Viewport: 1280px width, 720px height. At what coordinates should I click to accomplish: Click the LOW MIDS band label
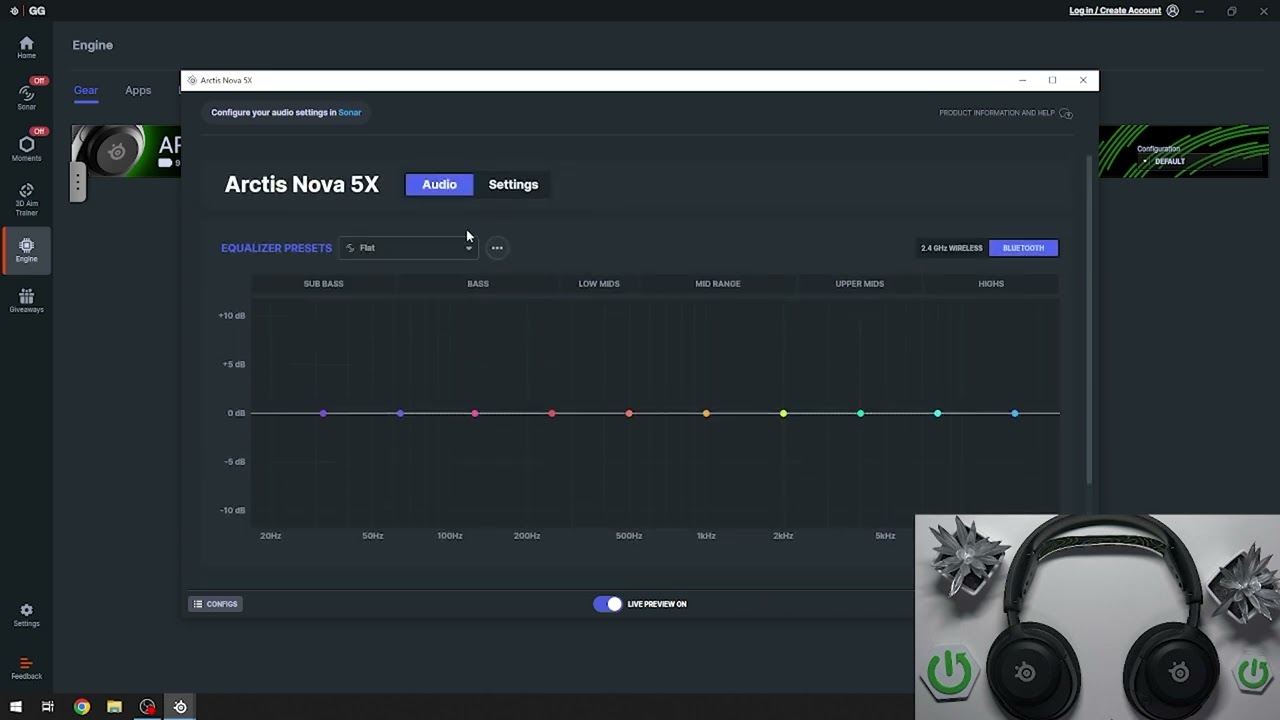[x=599, y=284]
